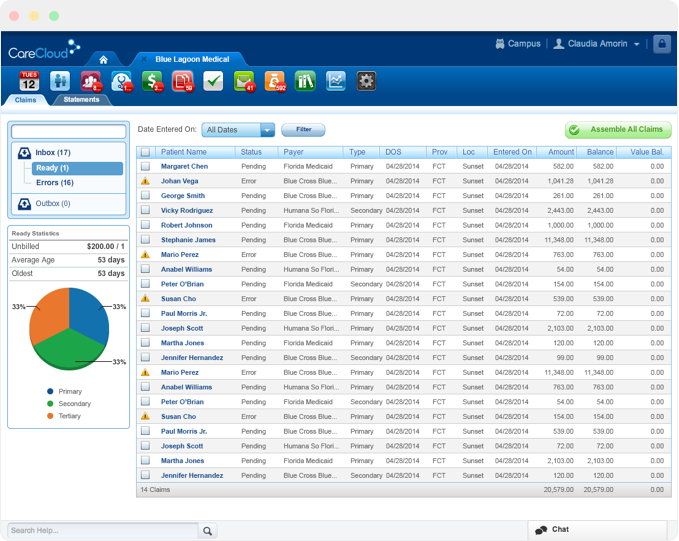Click the green dollar sign billing icon
Viewport: 679px width, 541px height.
click(152, 81)
